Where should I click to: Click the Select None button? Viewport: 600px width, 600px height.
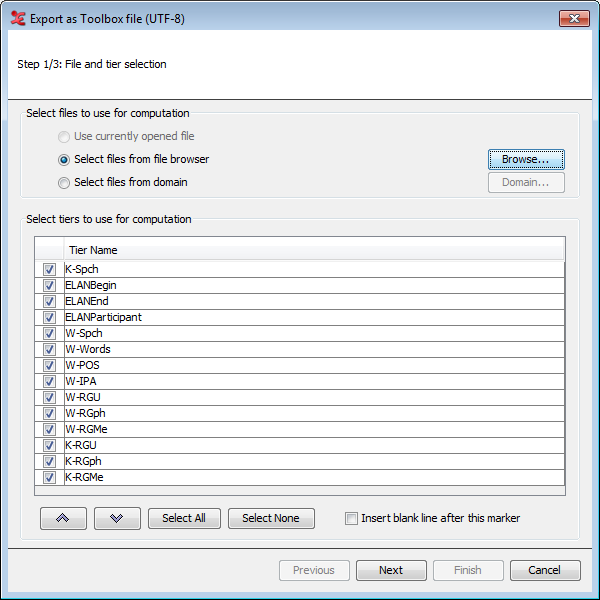(271, 518)
